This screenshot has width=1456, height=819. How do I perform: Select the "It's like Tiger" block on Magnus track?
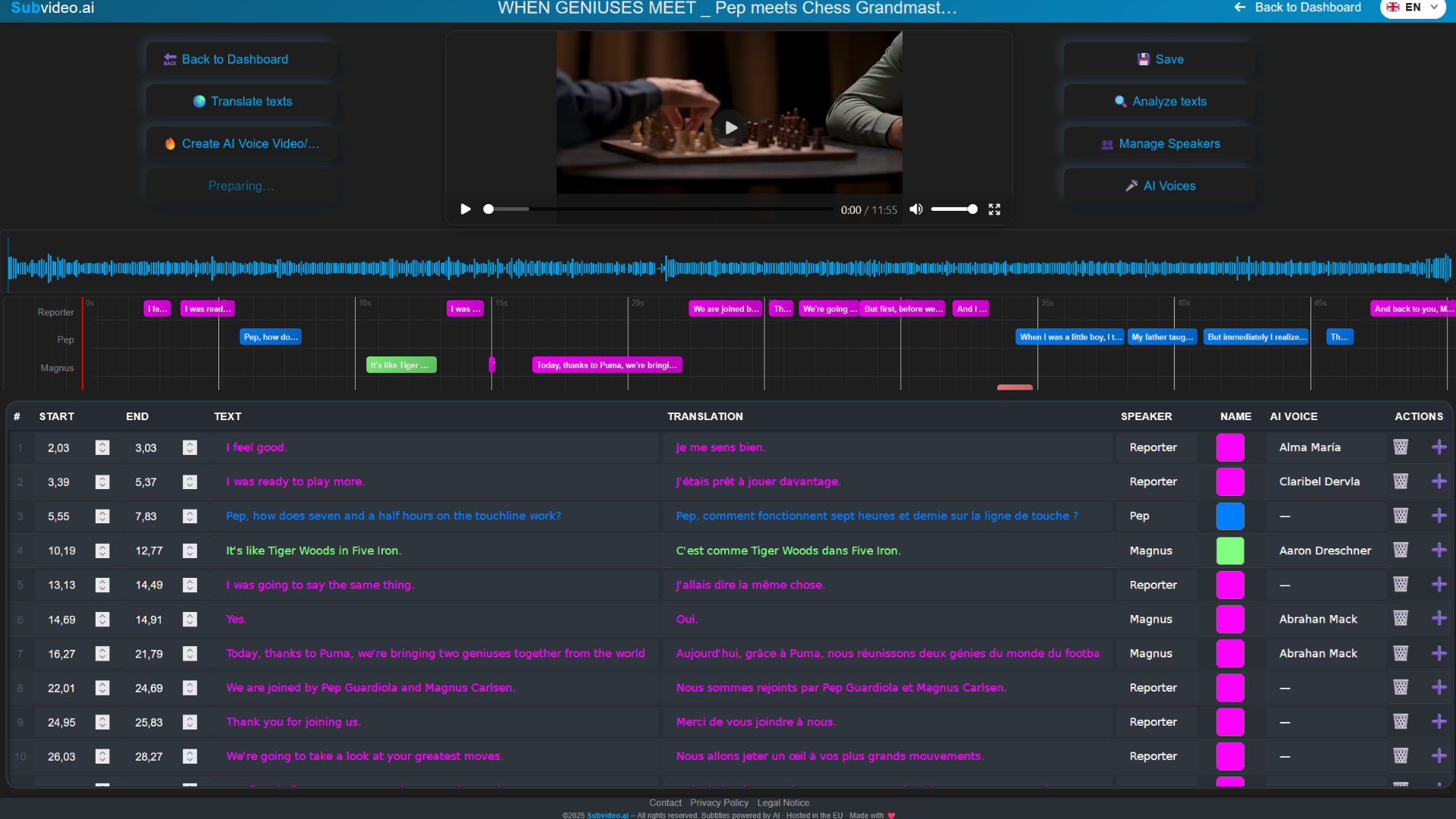click(x=400, y=365)
